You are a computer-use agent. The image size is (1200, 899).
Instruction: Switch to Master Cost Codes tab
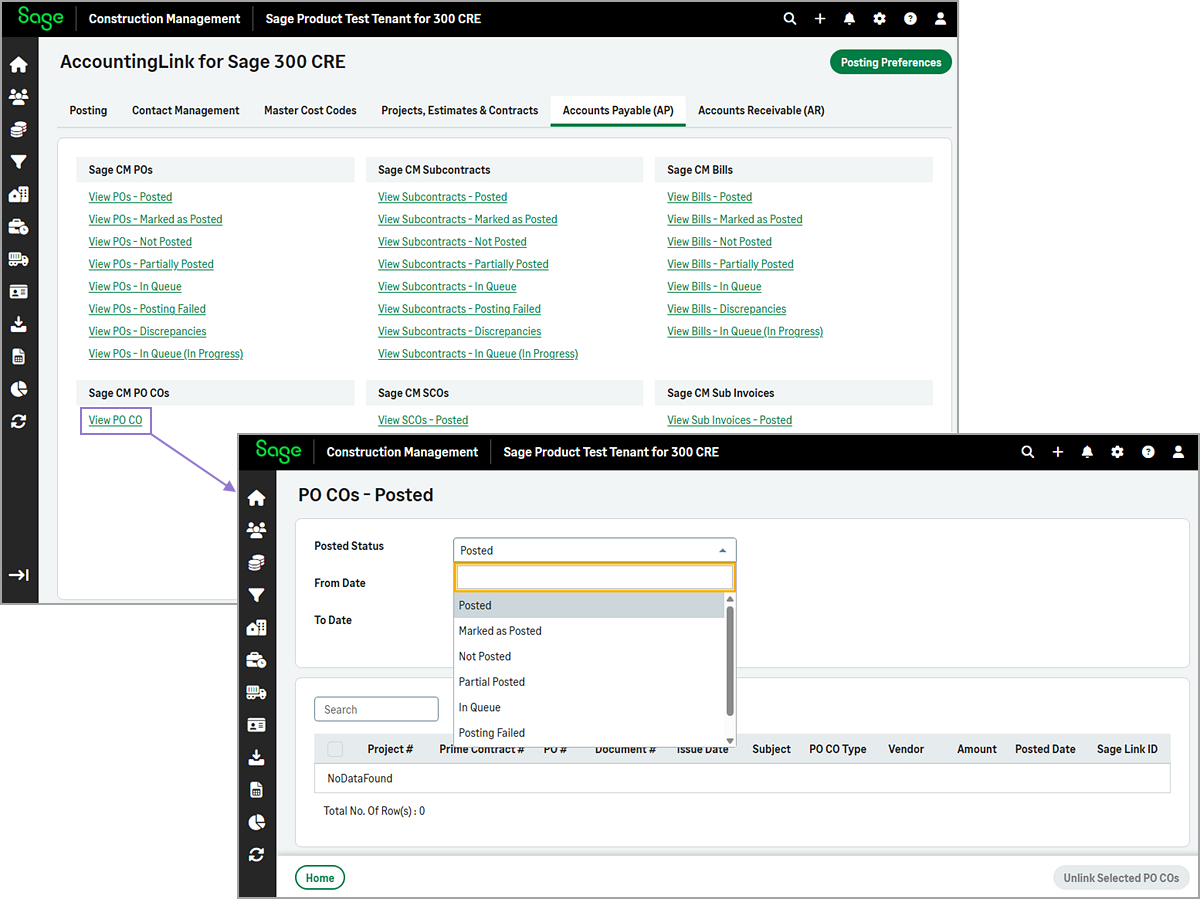point(310,110)
